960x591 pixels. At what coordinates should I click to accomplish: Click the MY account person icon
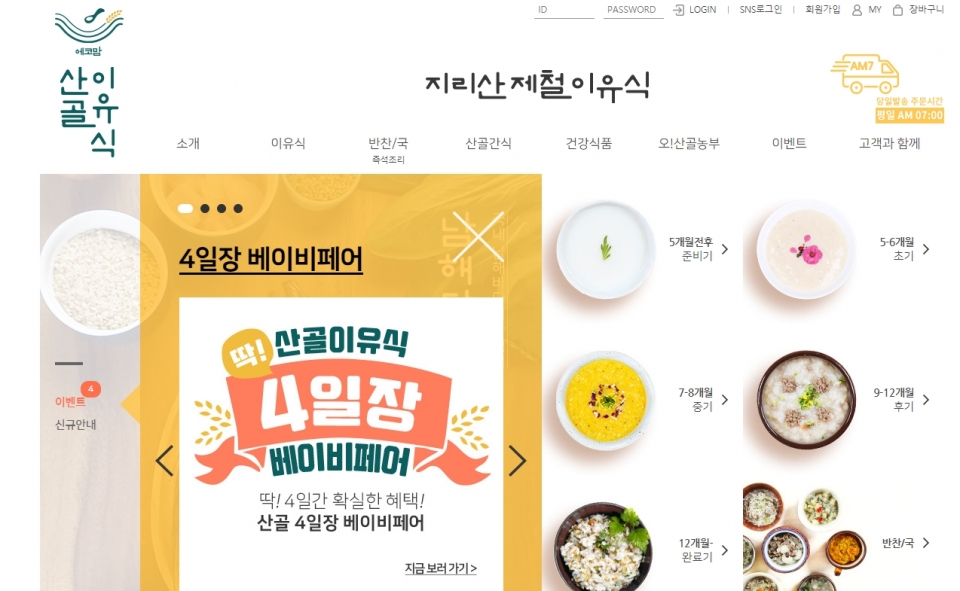click(x=857, y=10)
